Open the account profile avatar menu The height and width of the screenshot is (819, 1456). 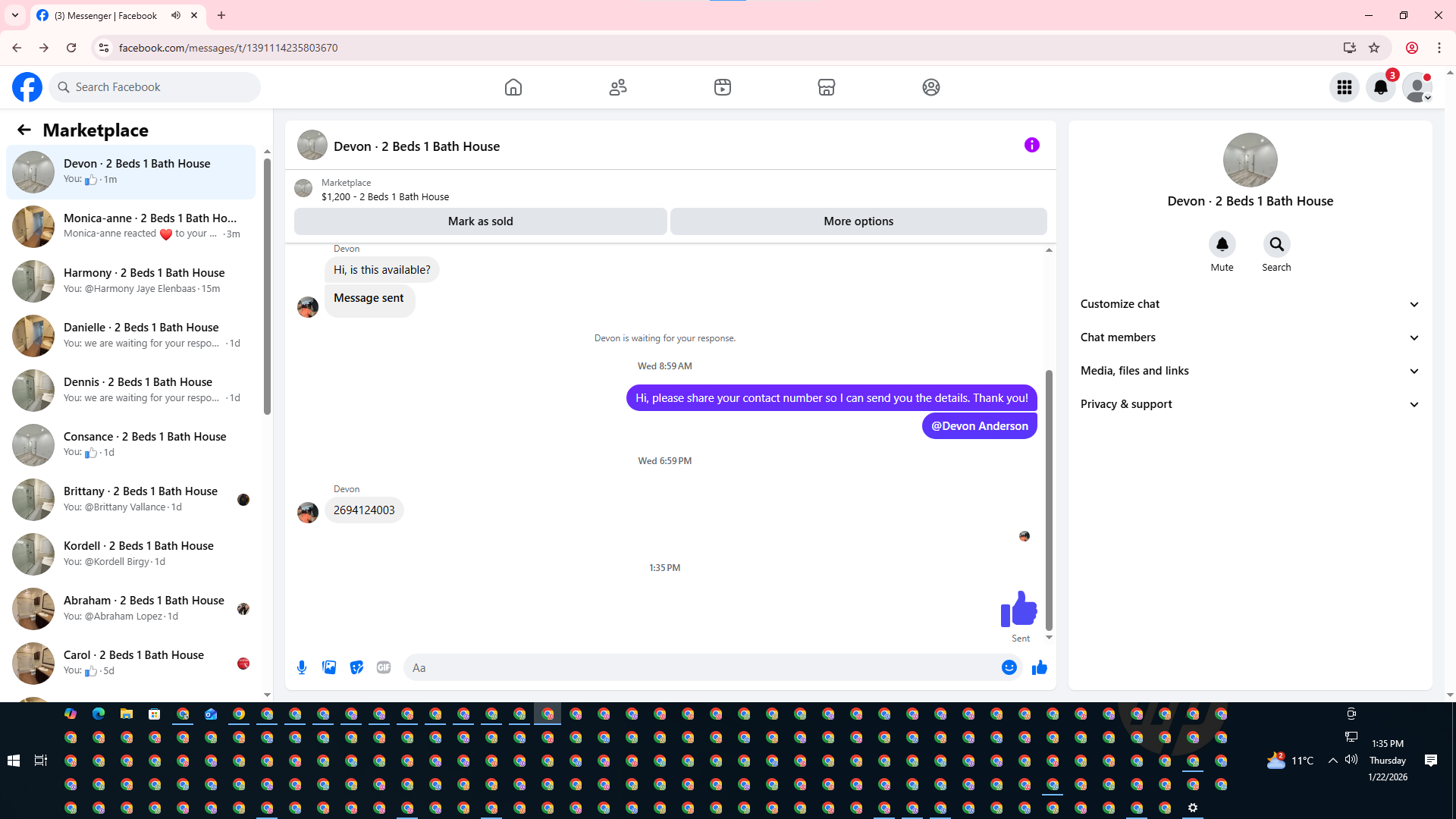point(1417,87)
